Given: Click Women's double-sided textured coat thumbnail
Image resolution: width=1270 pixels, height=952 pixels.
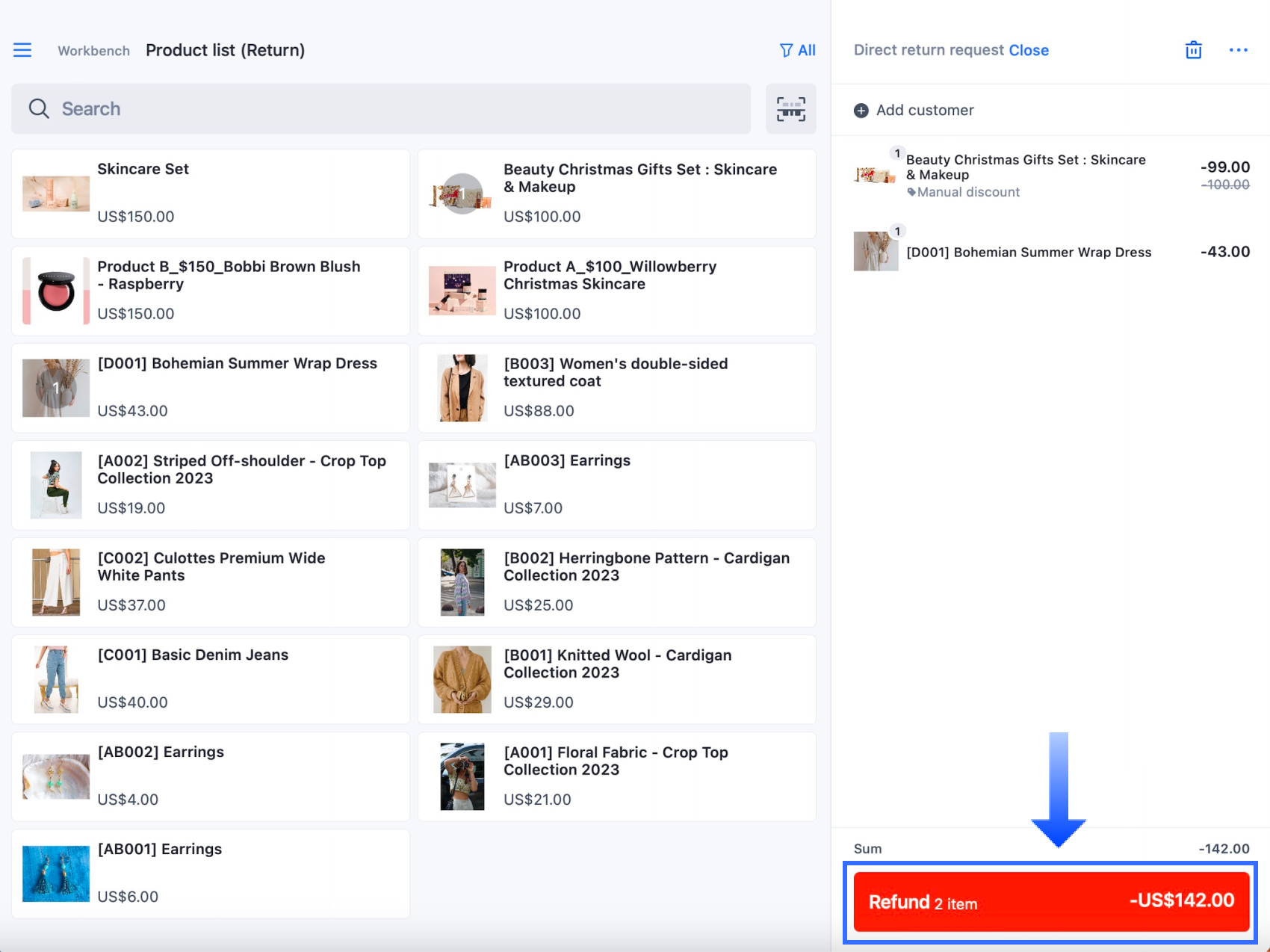Looking at the screenshot, I should [x=462, y=388].
